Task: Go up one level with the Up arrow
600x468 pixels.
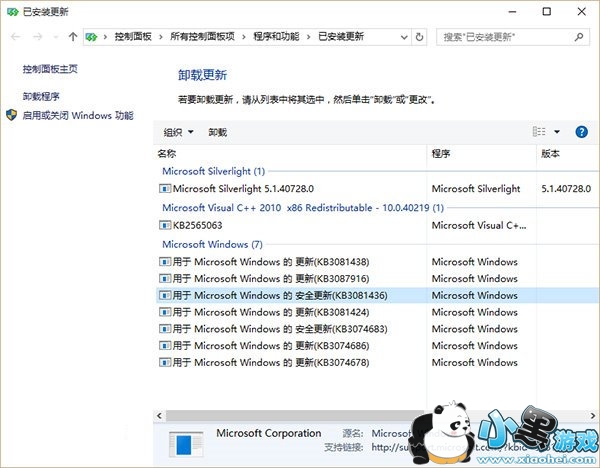Action: tap(73, 37)
